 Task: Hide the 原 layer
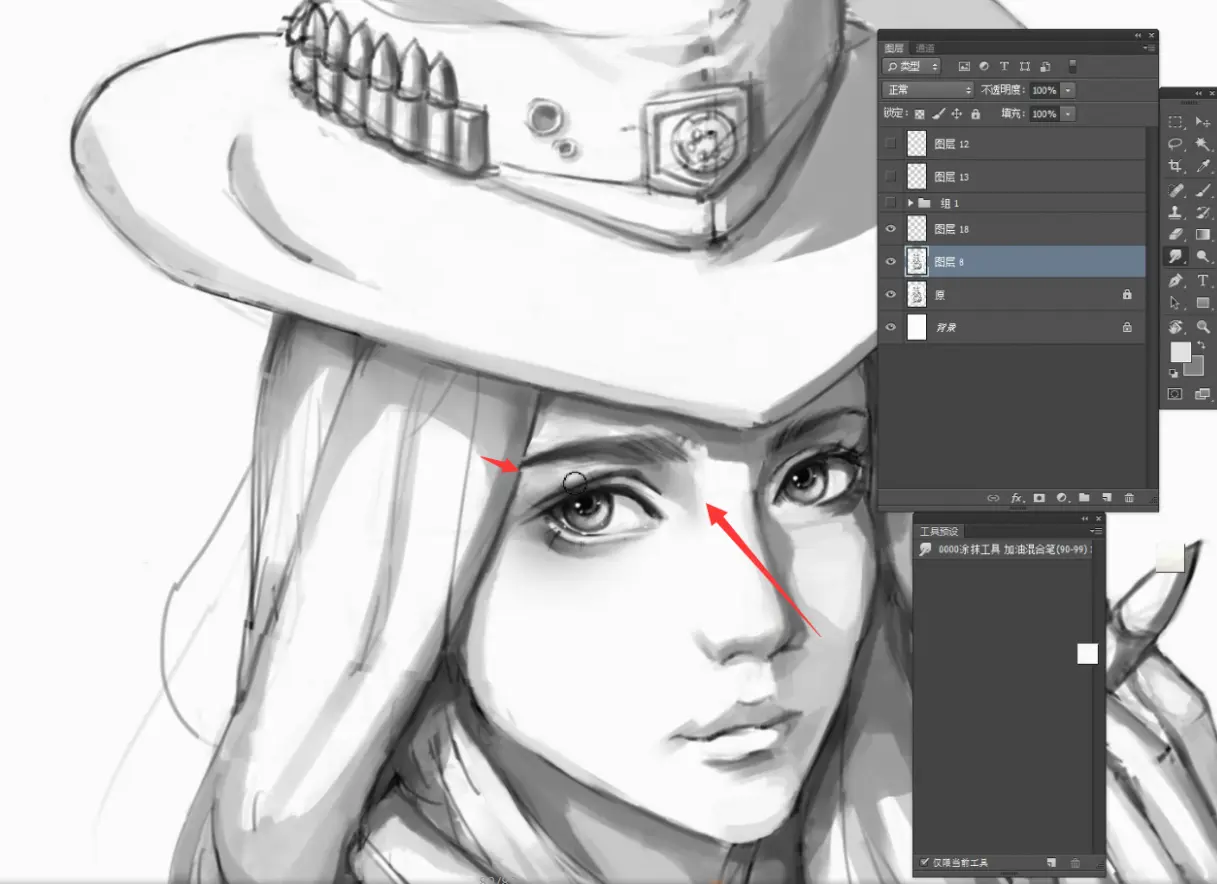890,295
